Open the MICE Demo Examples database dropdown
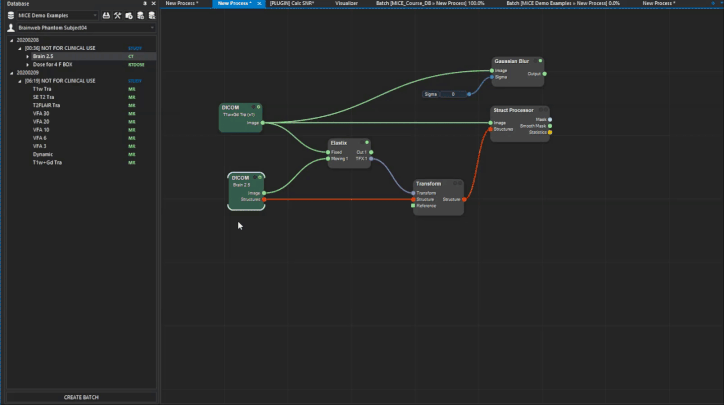This screenshot has height=405, width=724. point(58,16)
